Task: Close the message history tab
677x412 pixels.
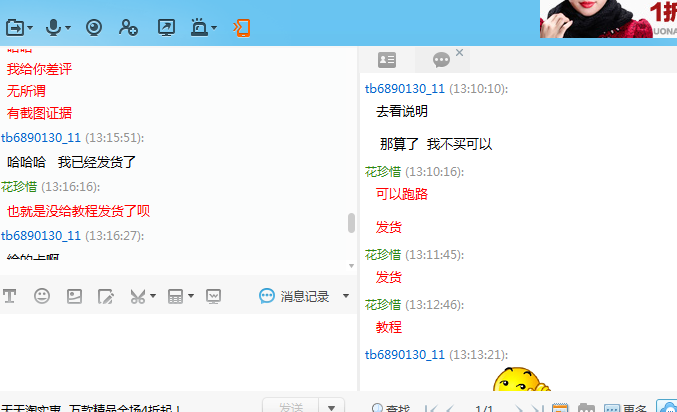Action: click(x=459, y=53)
